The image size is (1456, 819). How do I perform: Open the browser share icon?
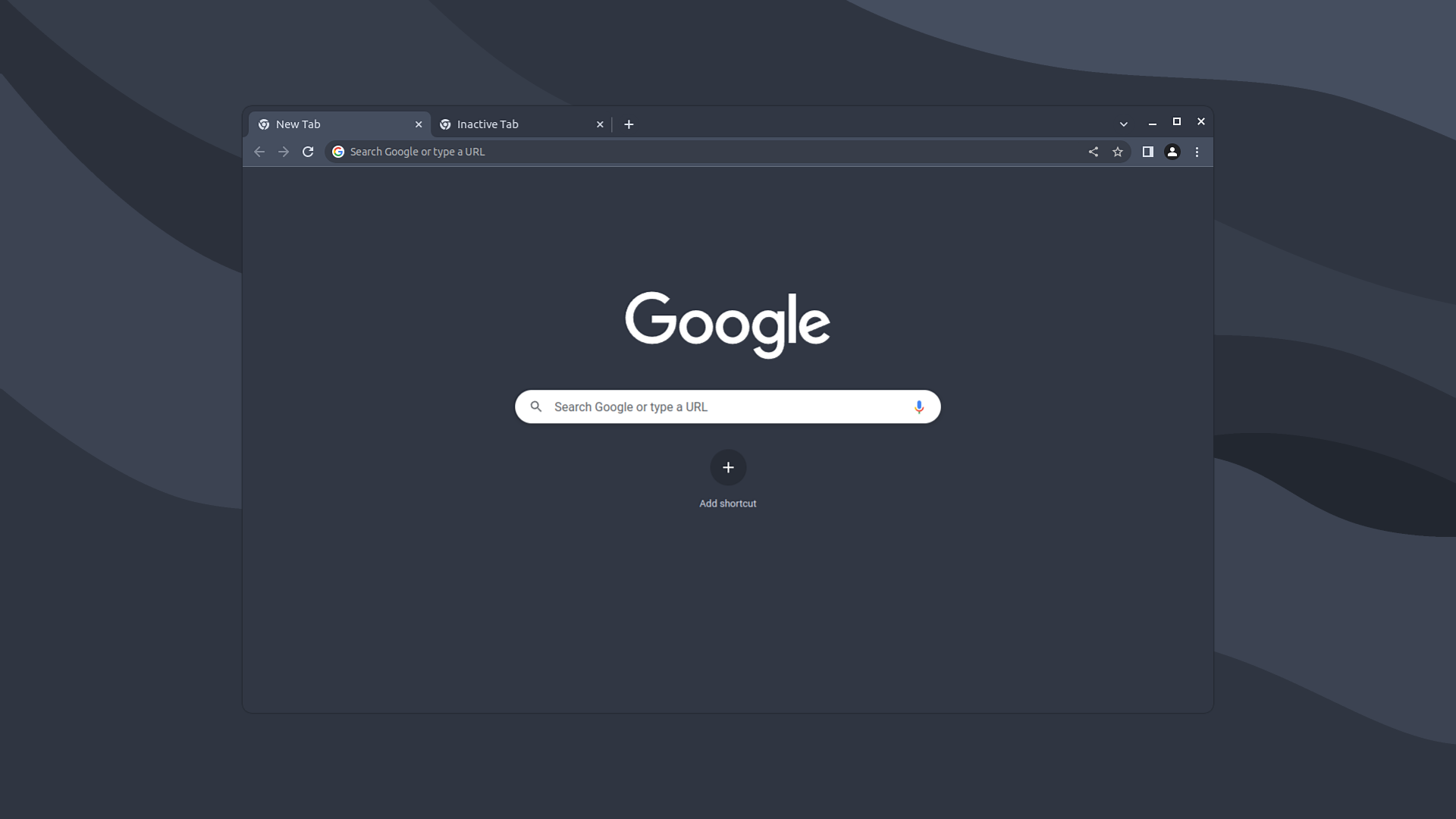tap(1093, 152)
